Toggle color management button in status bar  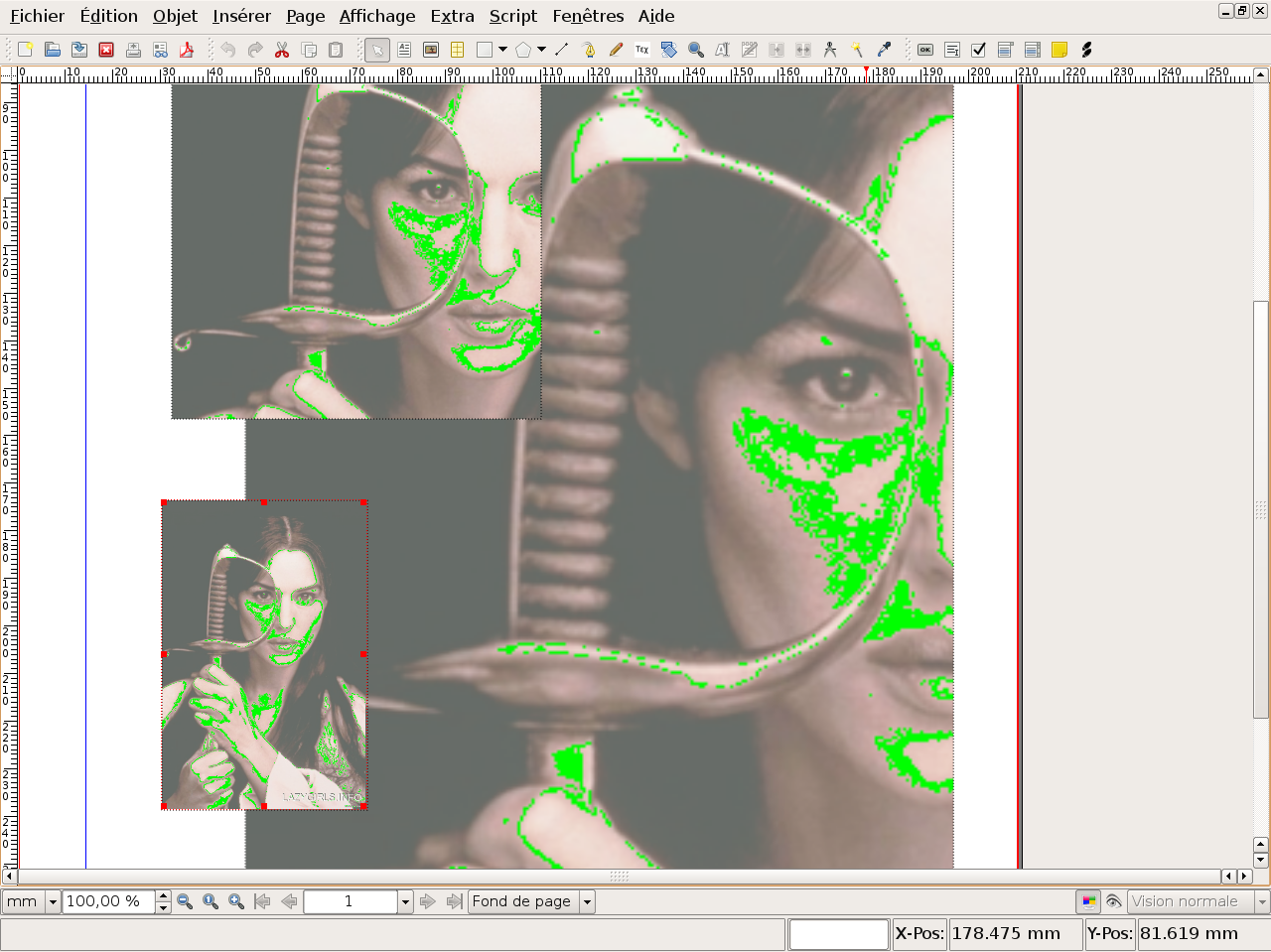pyautogui.click(x=1089, y=901)
